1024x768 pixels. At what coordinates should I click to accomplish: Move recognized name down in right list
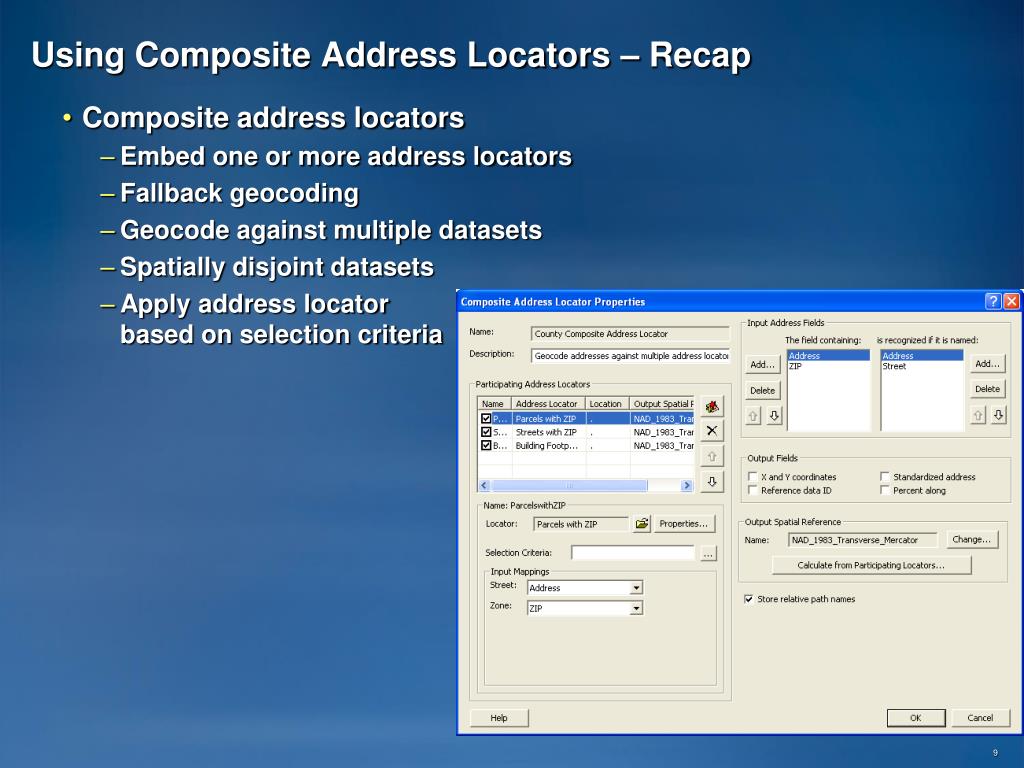click(998, 415)
